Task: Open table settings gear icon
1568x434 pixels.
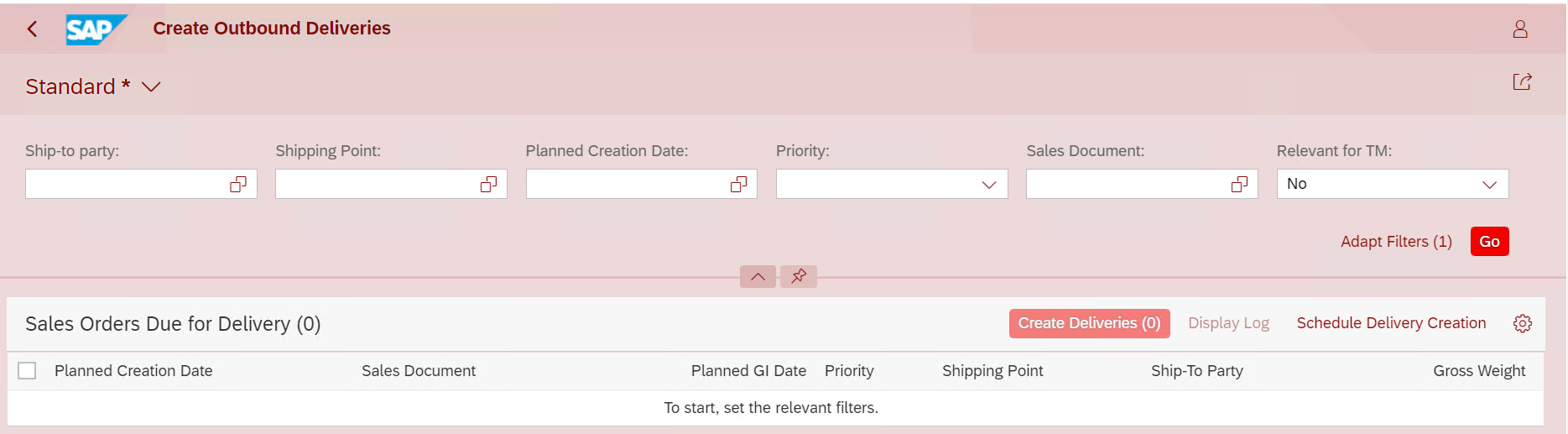Action: [1523, 323]
